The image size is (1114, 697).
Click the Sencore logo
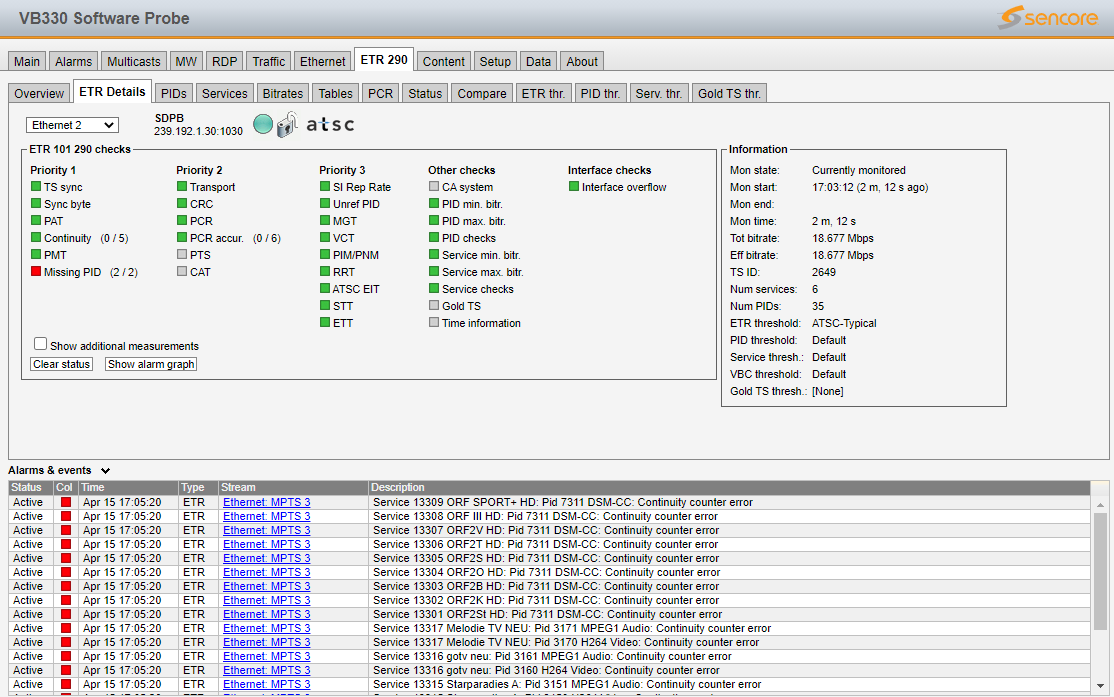[1047, 18]
